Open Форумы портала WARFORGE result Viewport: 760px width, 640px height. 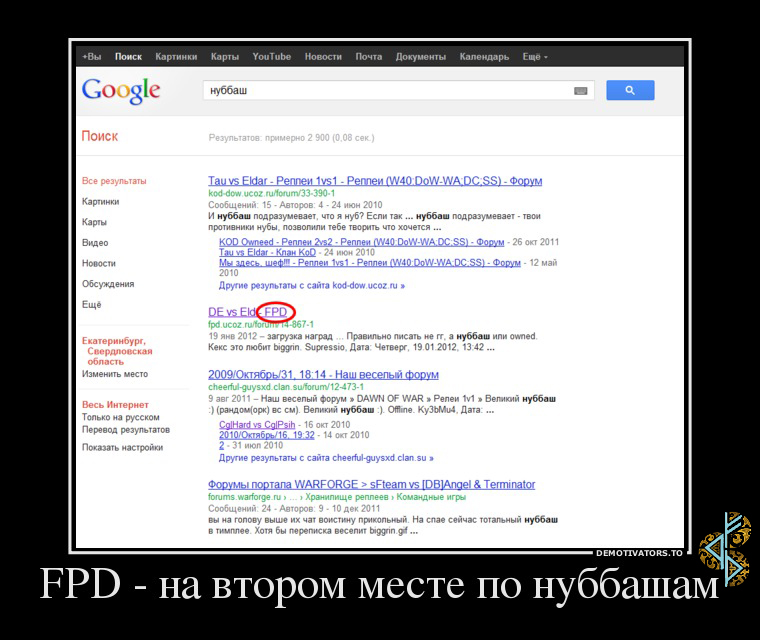372,484
